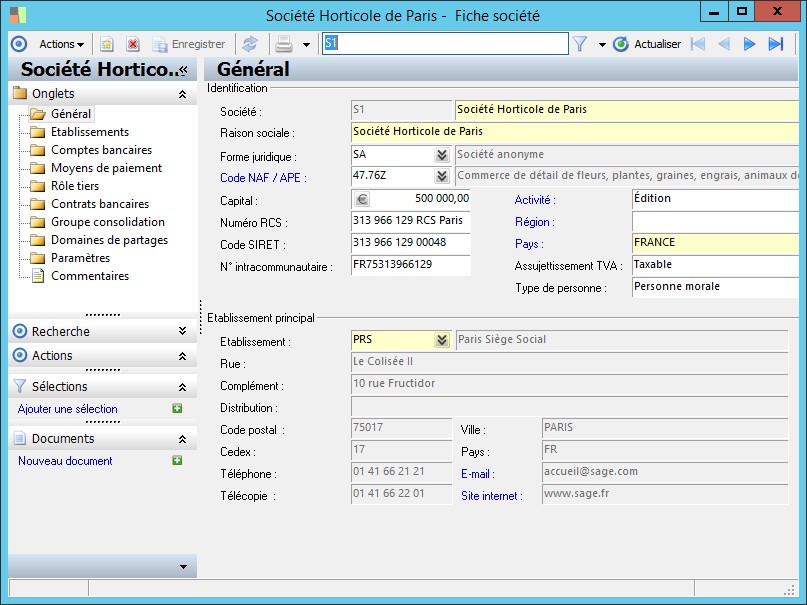Collapse the Onglets panel
Image resolution: width=807 pixels, height=605 pixels.
tap(181, 94)
